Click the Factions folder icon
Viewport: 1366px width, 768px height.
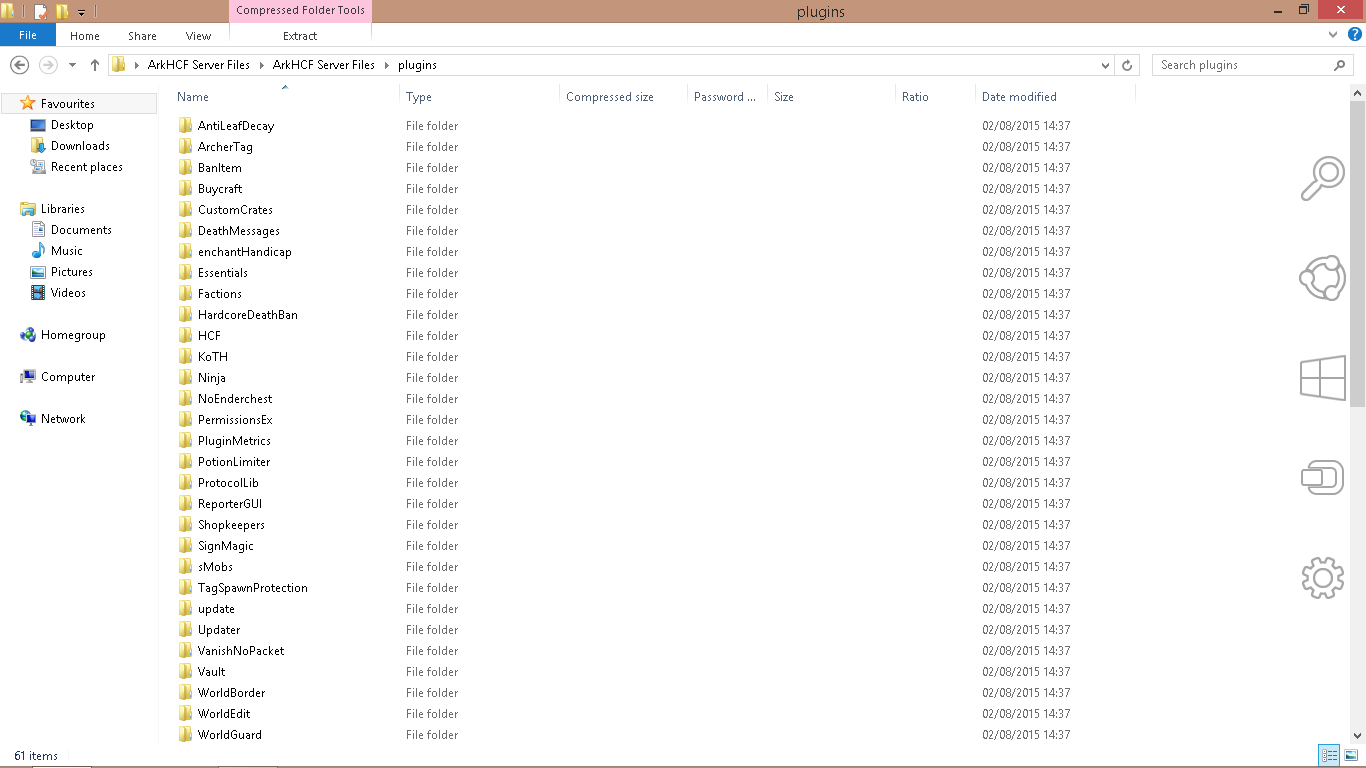coord(185,294)
